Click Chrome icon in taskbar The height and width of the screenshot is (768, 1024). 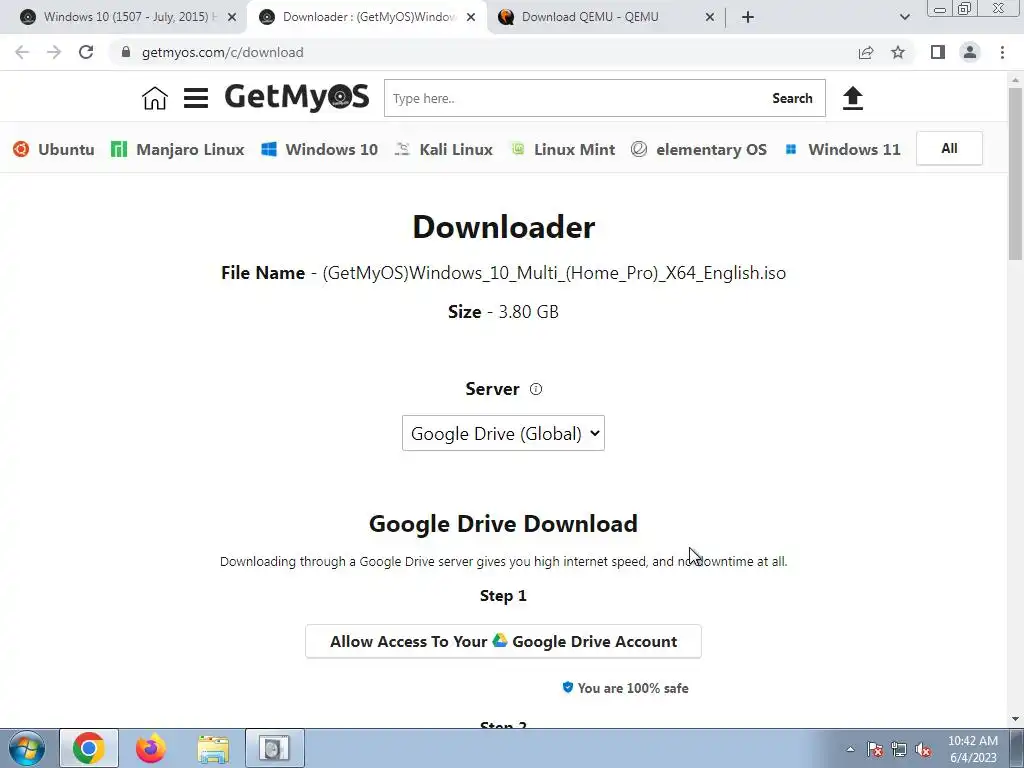pyautogui.click(x=89, y=748)
